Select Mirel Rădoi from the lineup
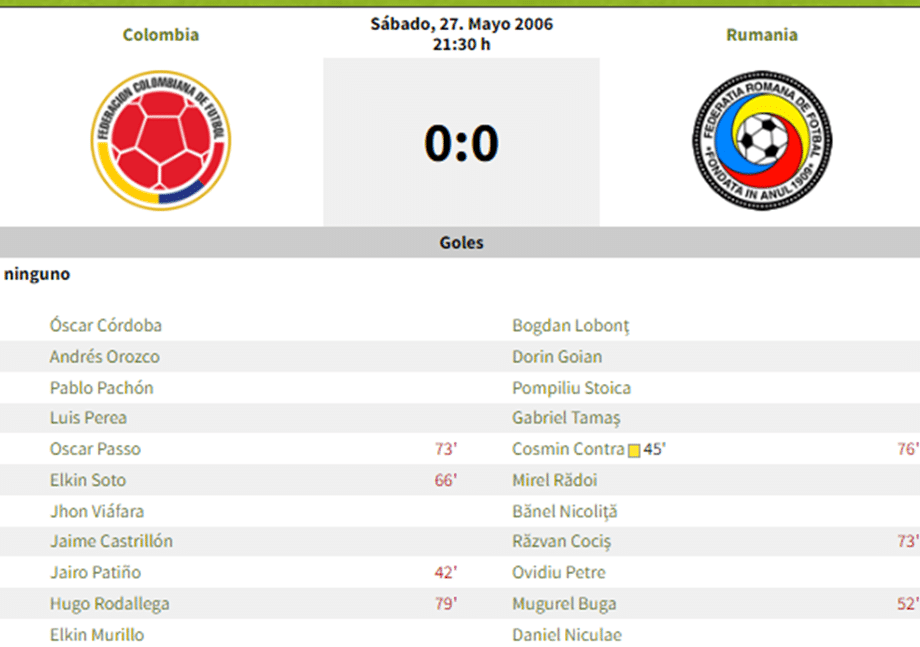This screenshot has height=647, width=920. 554,480
